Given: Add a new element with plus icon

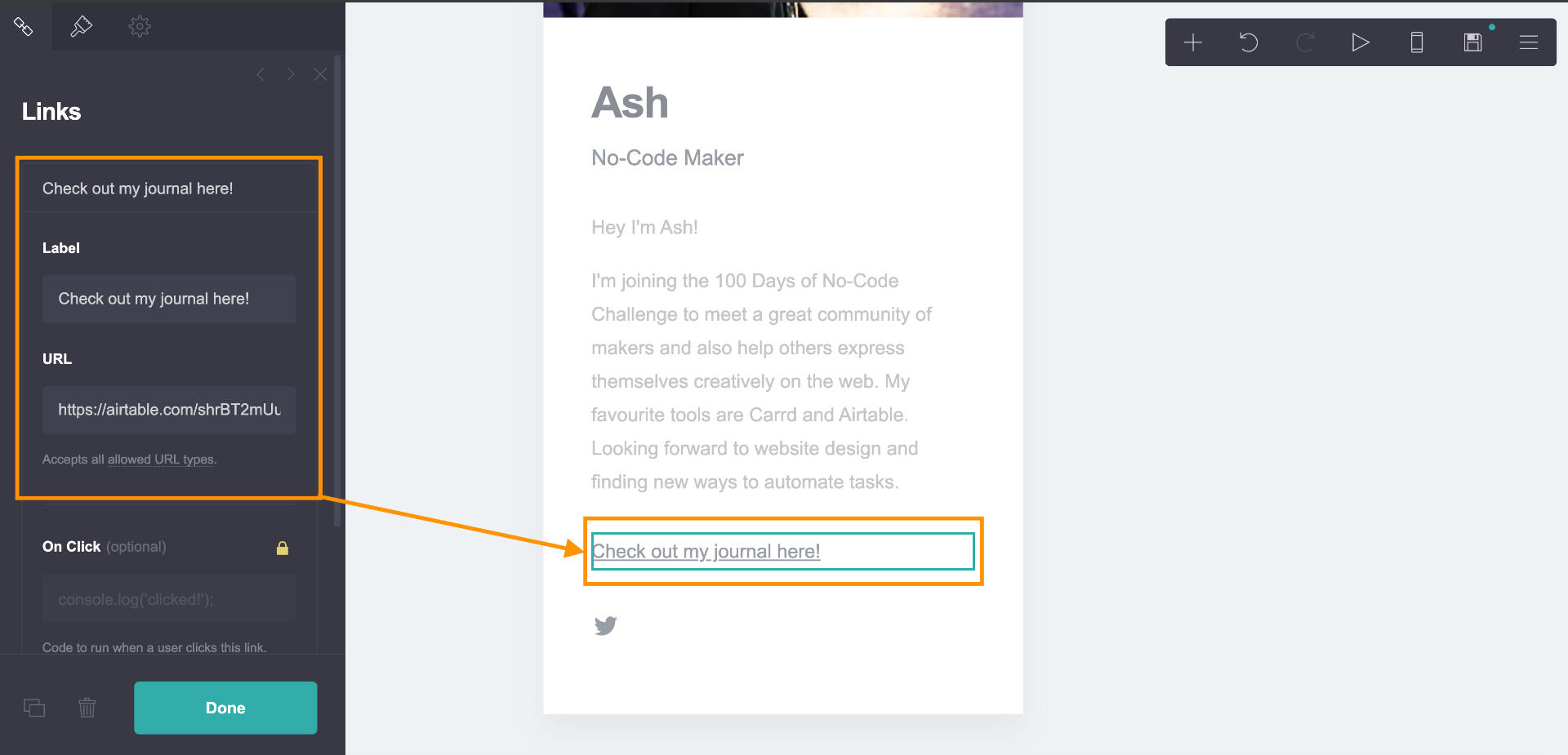Looking at the screenshot, I should pyautogui.click(x=1193, y=42).
